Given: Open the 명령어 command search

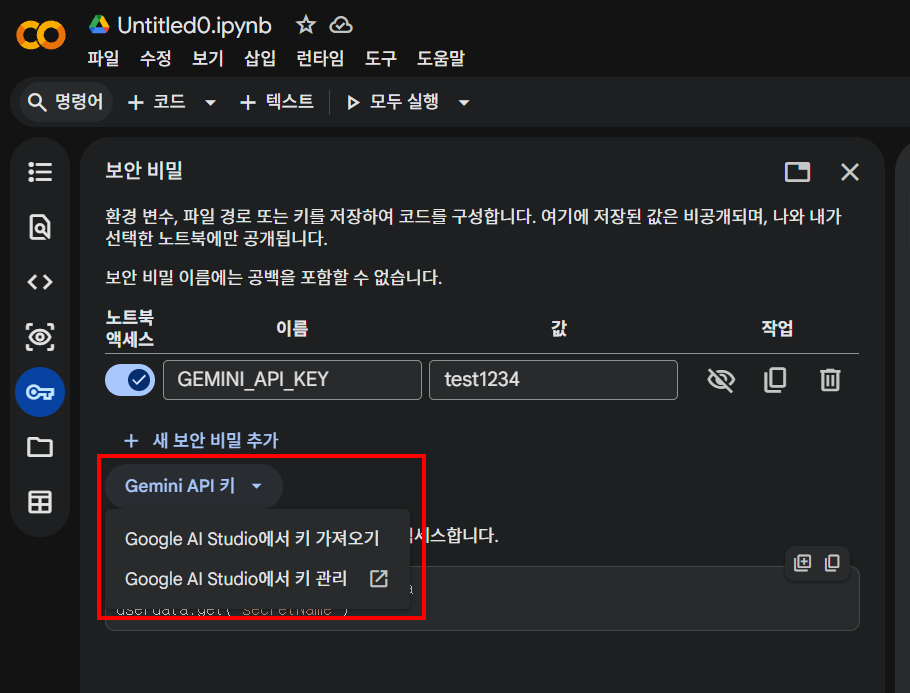Looking at the screenshot, I should (x=66, y=102).
